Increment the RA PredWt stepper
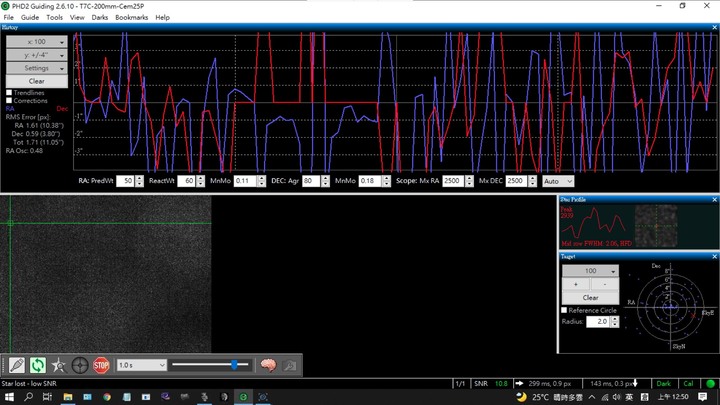The width and height of the screenshot is (720, 405). click(x=140, y=179)
